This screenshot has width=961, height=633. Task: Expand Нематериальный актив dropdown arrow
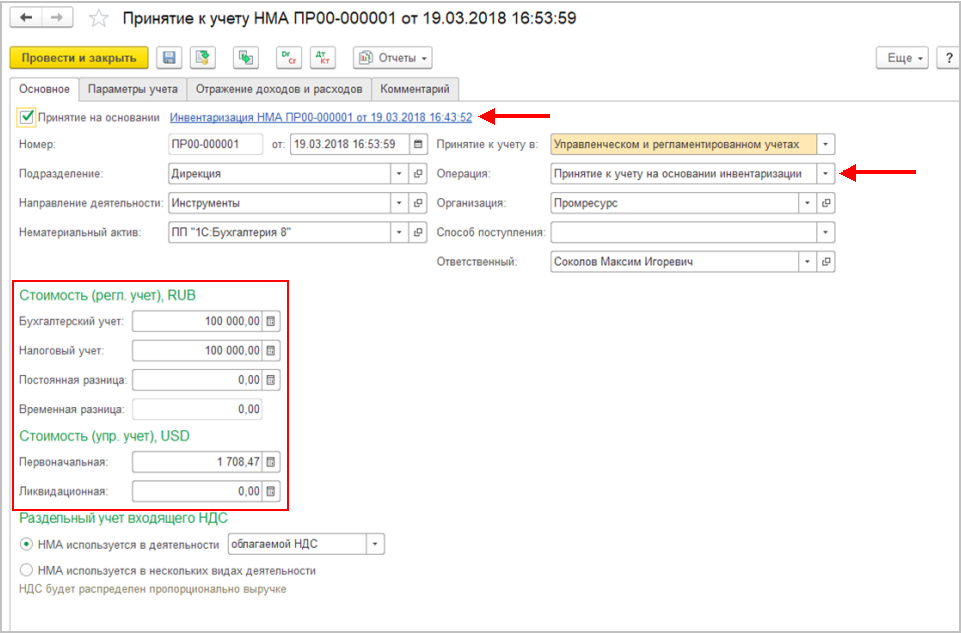coord(400,232)
